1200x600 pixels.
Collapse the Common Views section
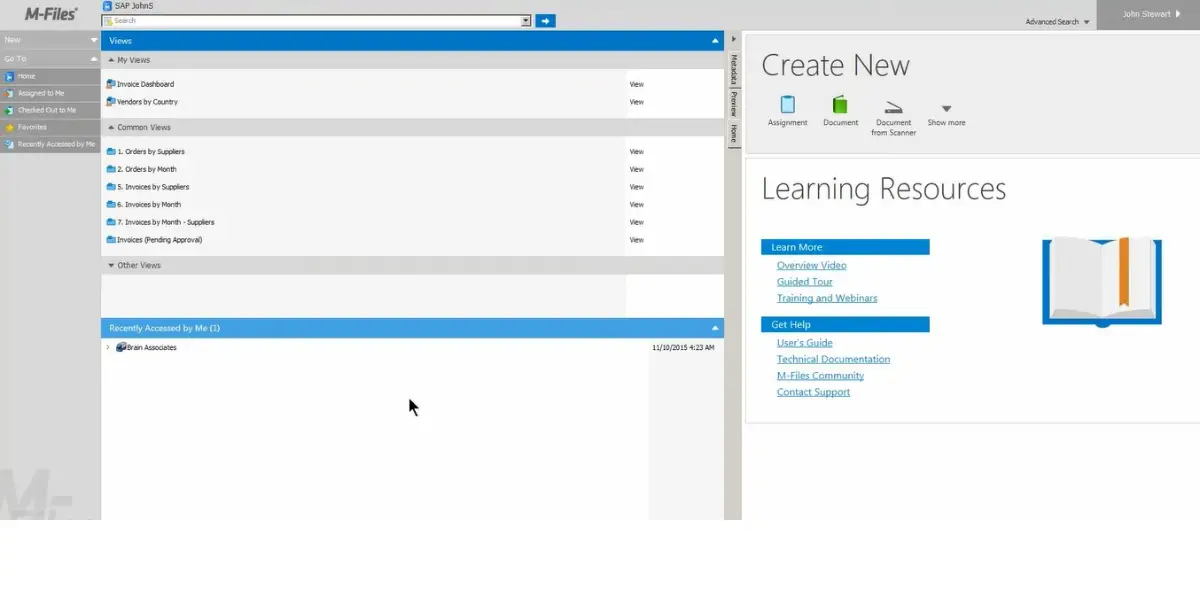tap(111, 128)
